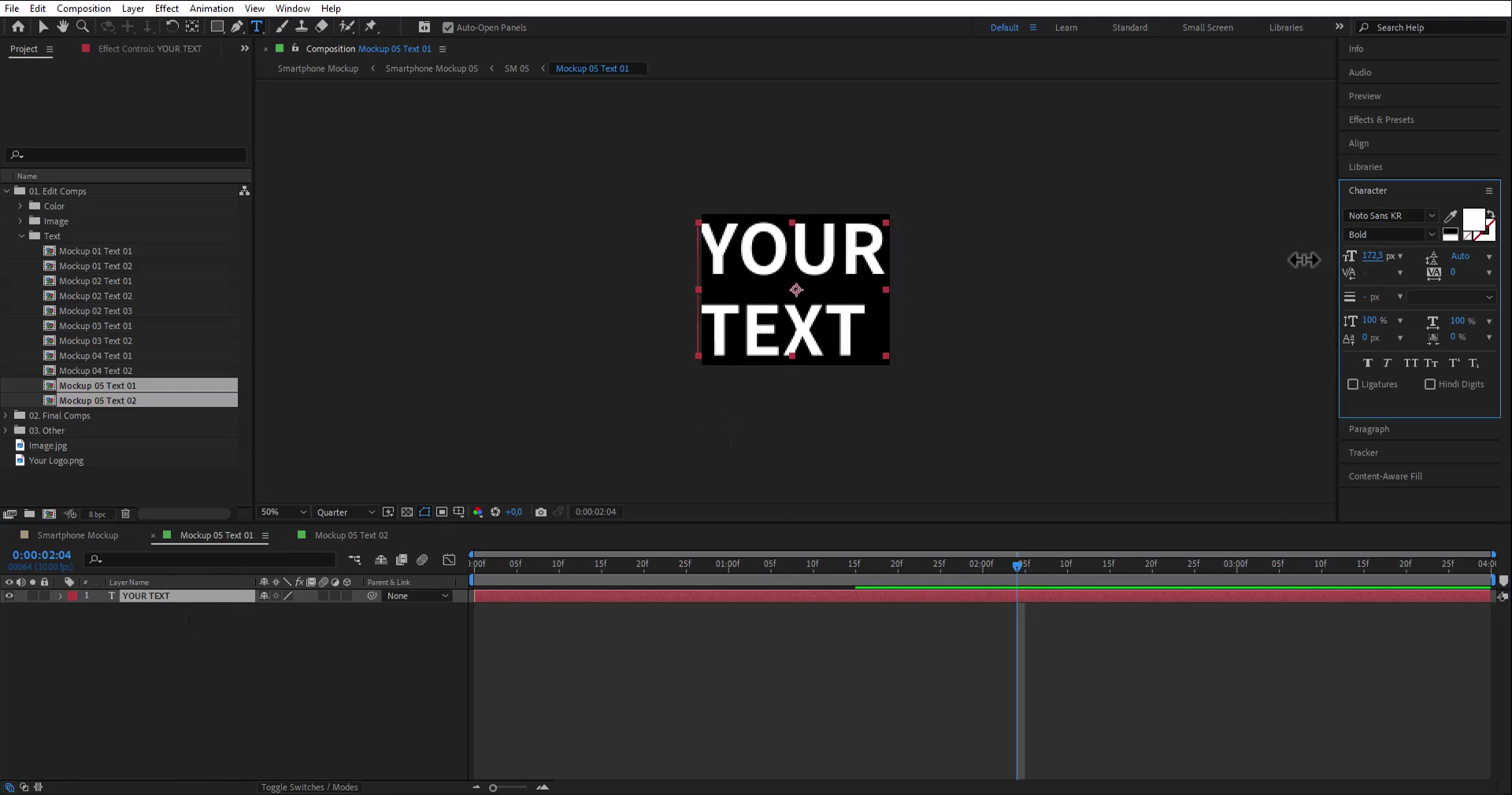Switch to the Mockup 05 Text 02 timeline tab
The image size is (1512, 795).
coord(351,535)
